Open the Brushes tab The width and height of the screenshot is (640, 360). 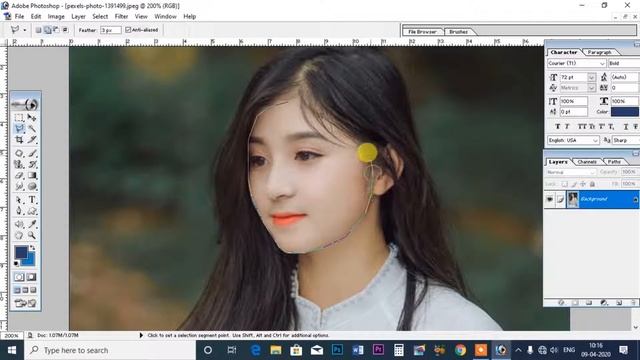[x=458, y=31]
